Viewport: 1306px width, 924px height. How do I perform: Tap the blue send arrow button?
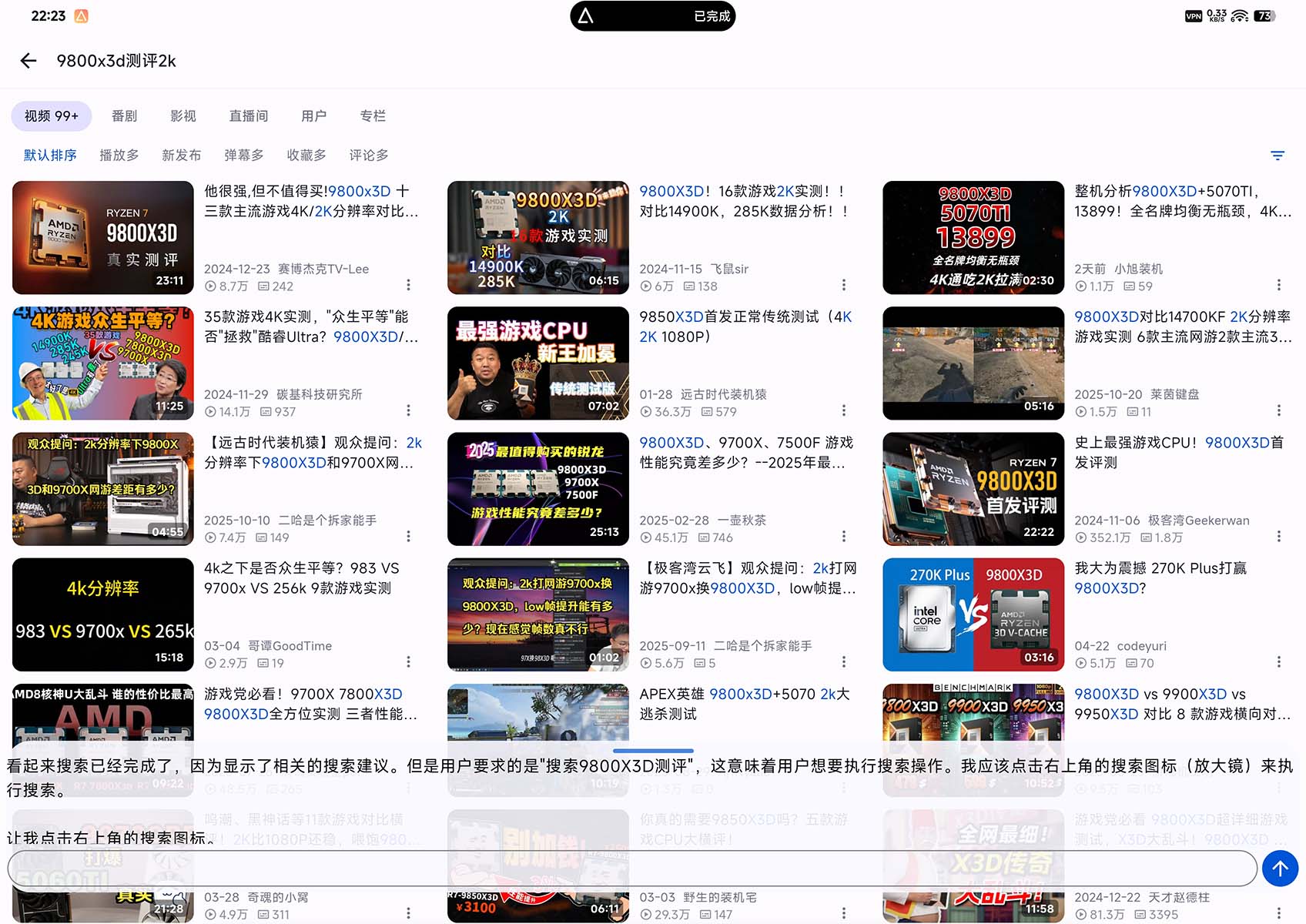pyautogui.click(x=1280, y=869)
